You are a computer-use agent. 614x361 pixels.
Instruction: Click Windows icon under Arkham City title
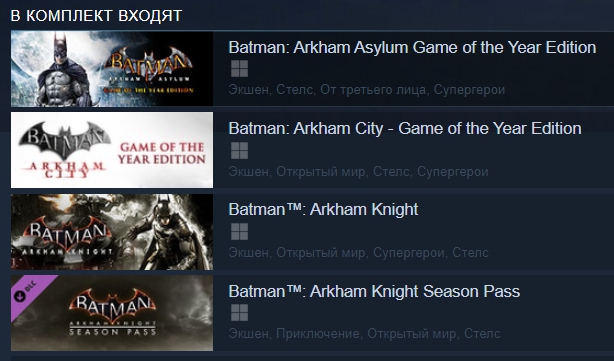point(239,150)
